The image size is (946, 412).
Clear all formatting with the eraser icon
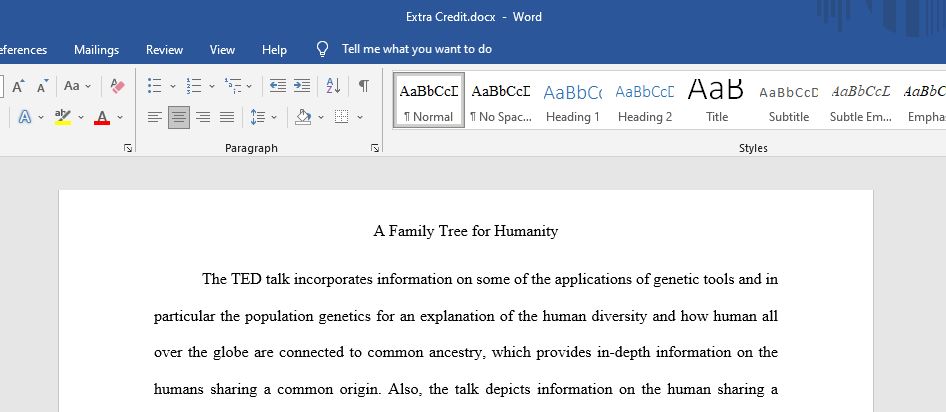pos(118,86)
